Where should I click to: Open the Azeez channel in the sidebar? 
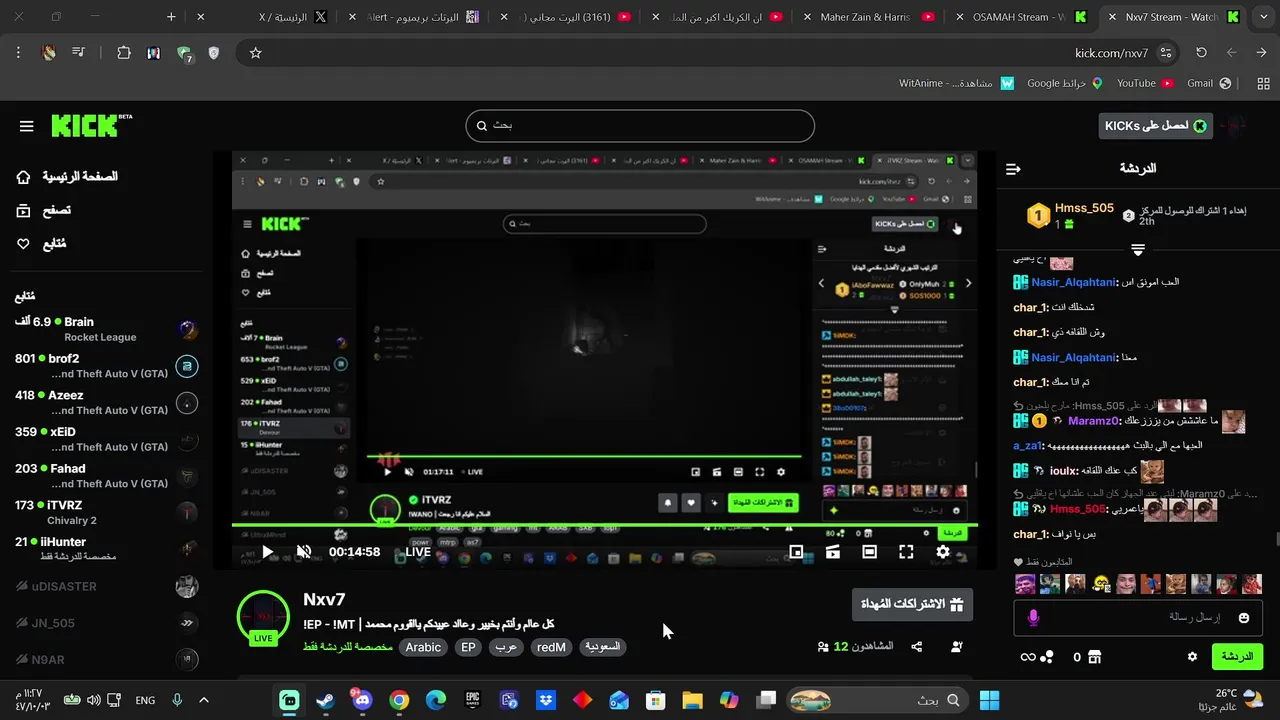click(x=105, y=403)
